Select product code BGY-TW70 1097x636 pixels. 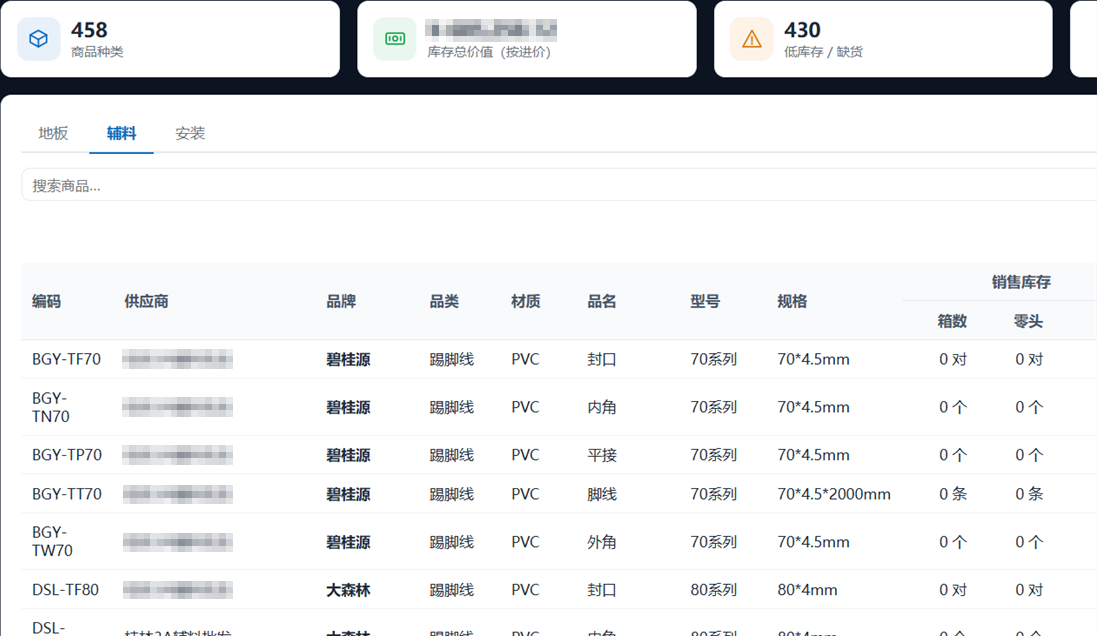coord(52,542)
